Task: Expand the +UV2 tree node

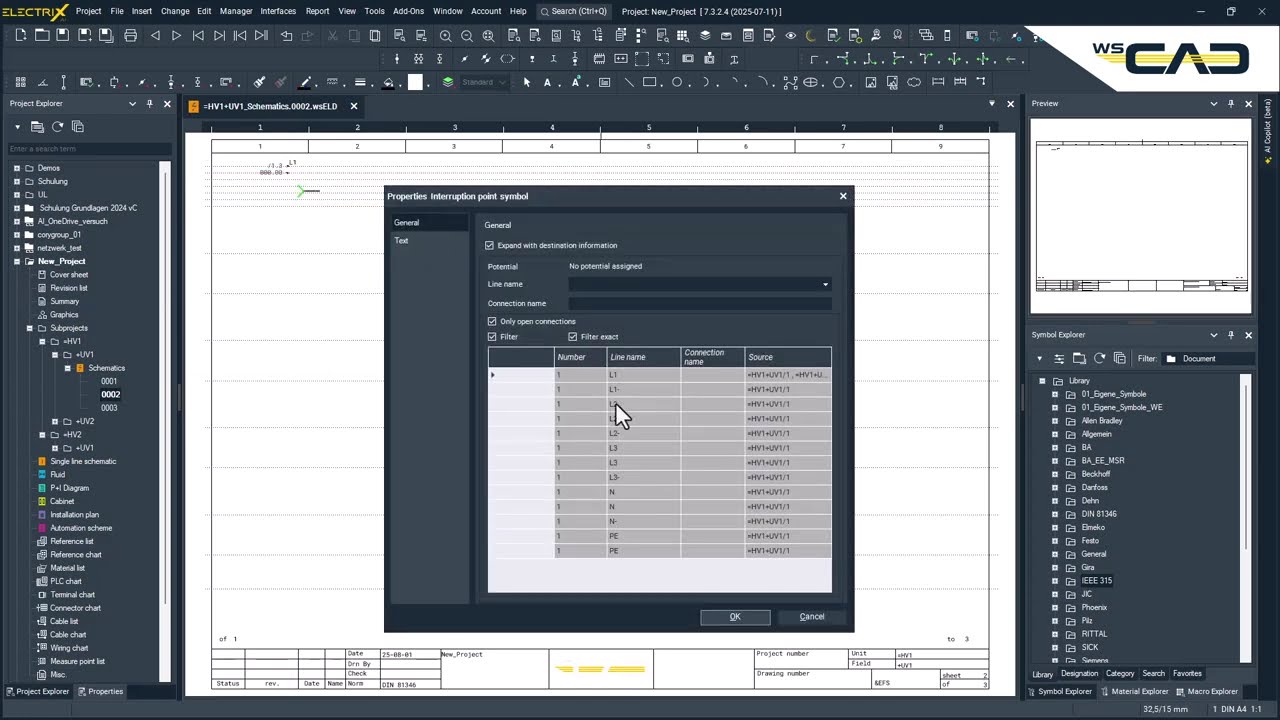Action: coord(54,421)
